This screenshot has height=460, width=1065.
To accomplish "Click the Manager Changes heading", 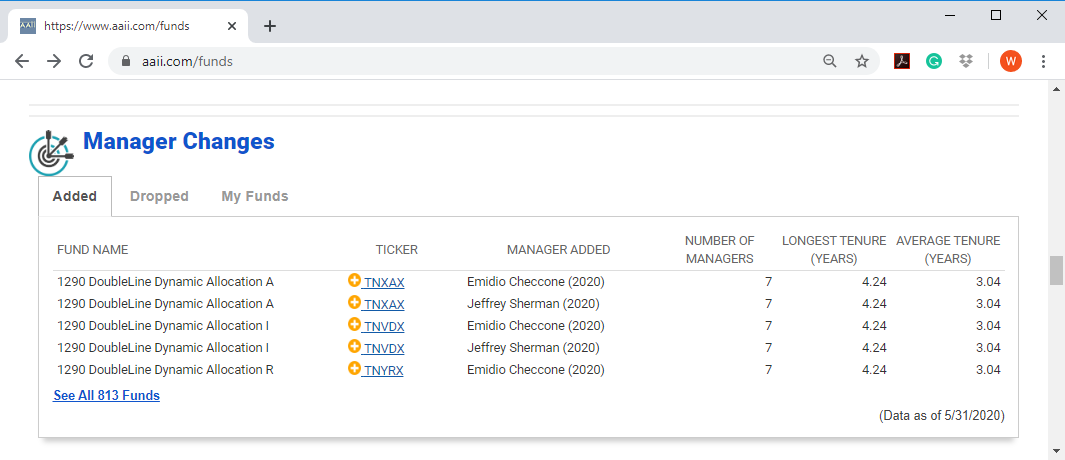I will tap(179, 141).
